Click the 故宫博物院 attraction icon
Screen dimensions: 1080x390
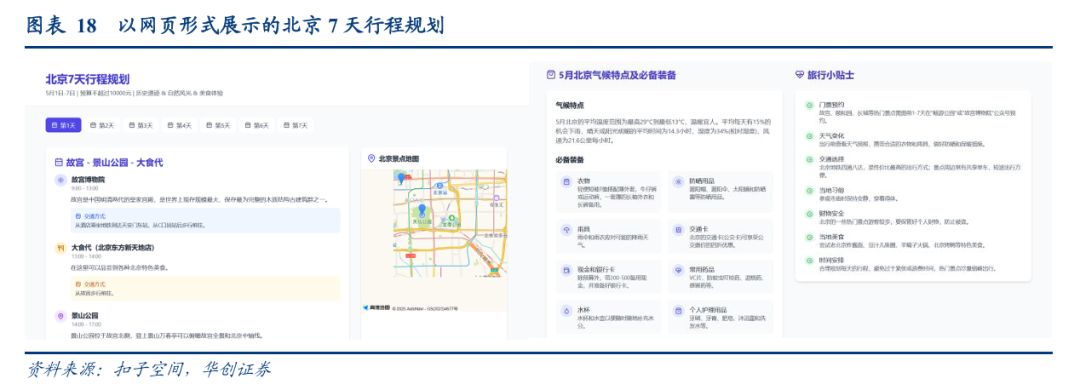(61, 180)
